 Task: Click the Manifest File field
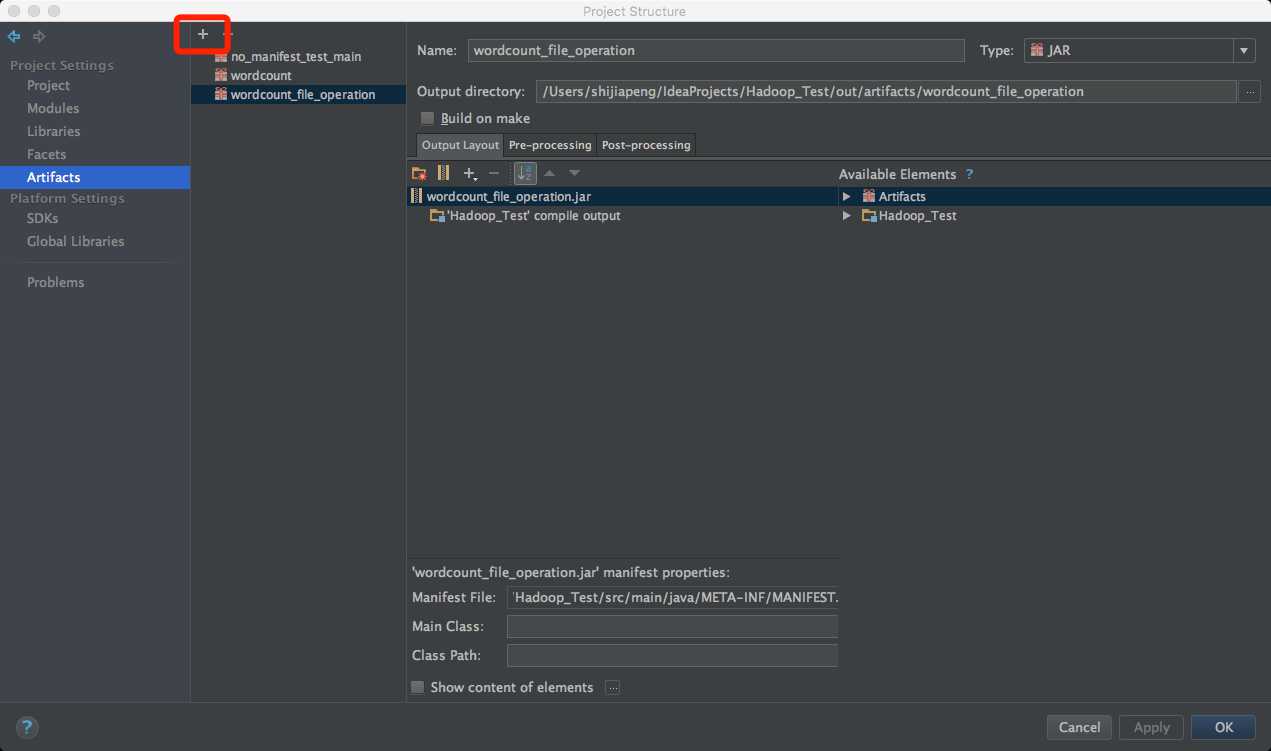[x=672, y=597]
